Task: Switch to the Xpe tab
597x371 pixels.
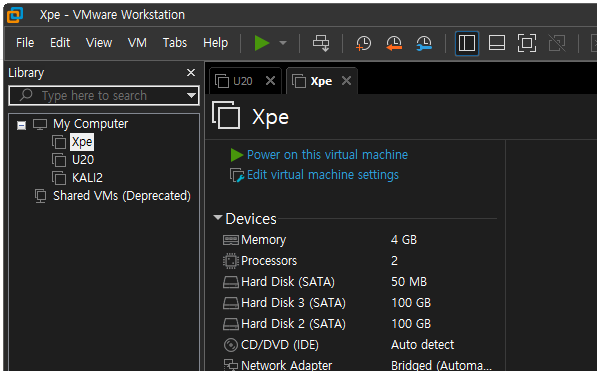Action: [321, 81]
